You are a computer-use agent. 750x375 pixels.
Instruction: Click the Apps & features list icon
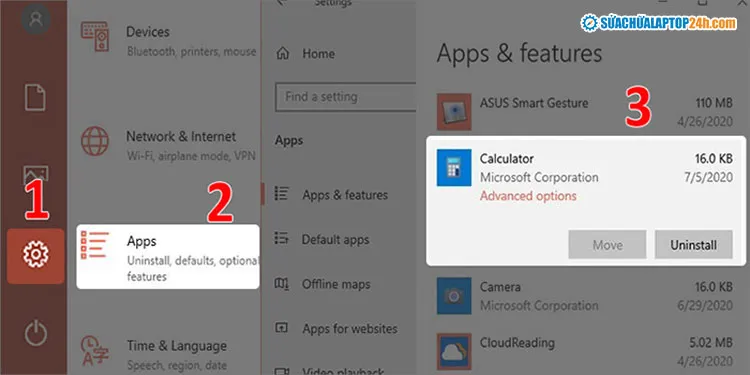coord(281,193)
